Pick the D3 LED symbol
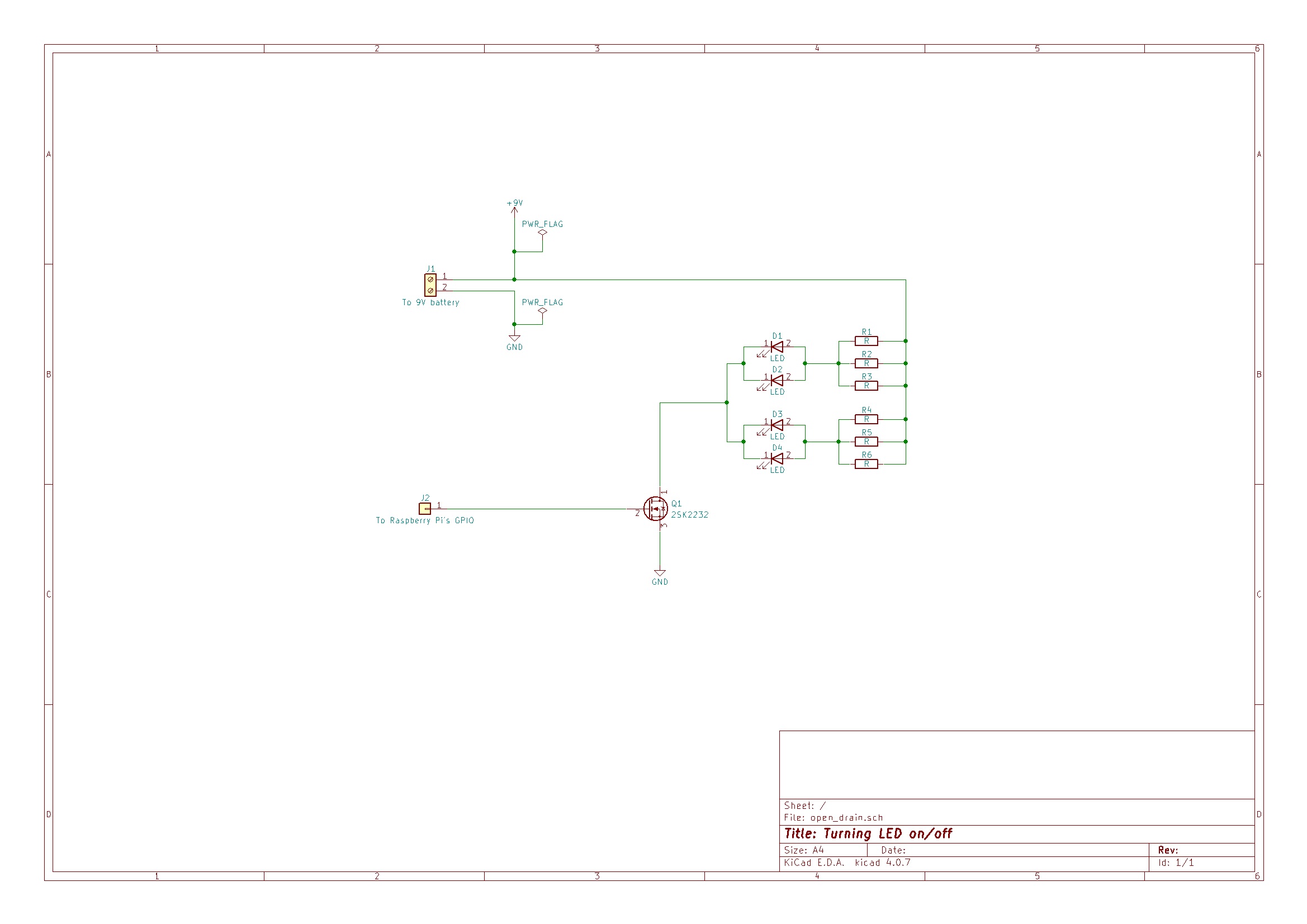 pyautogui.click(x=776, y=425)
